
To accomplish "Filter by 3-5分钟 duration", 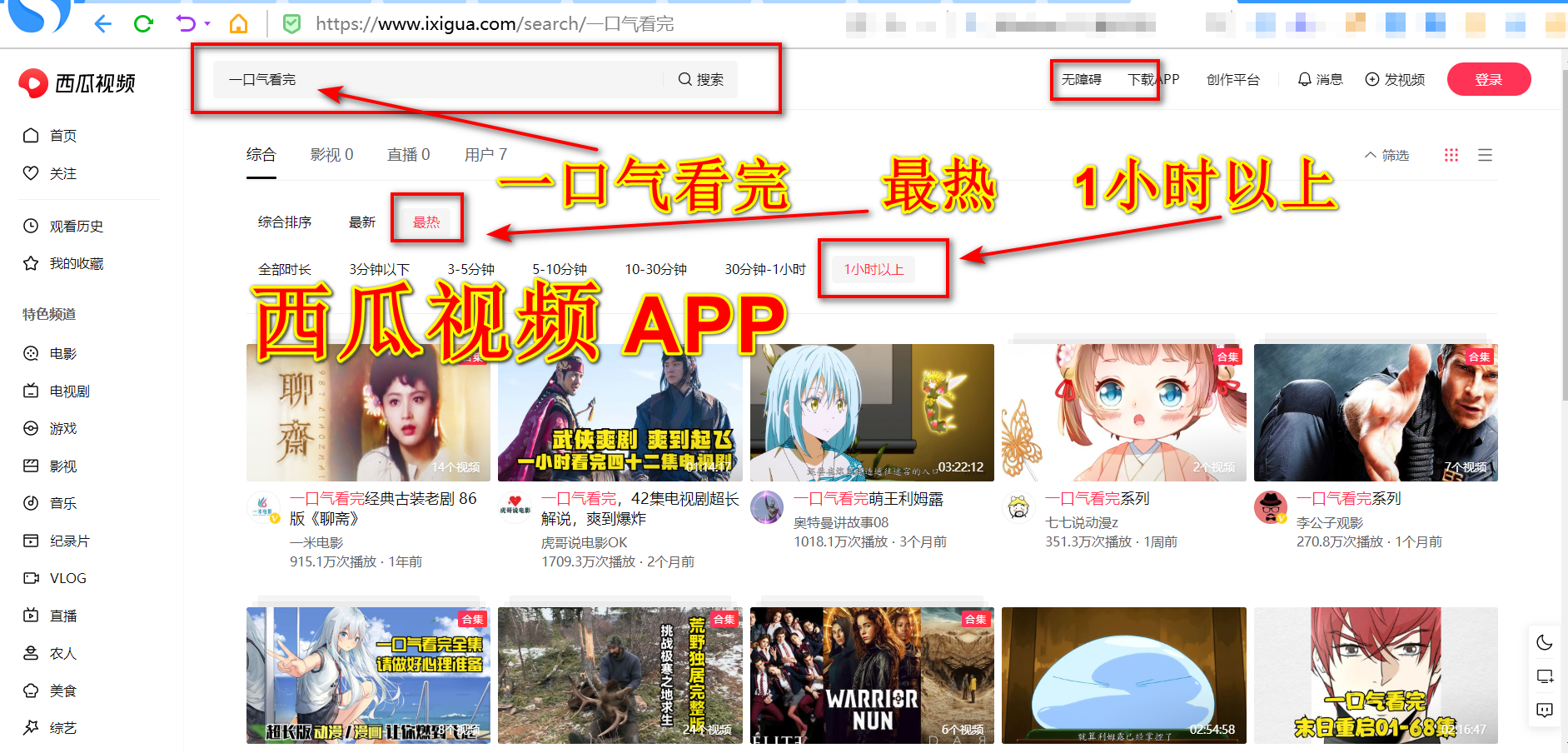I will coord(471,270).
